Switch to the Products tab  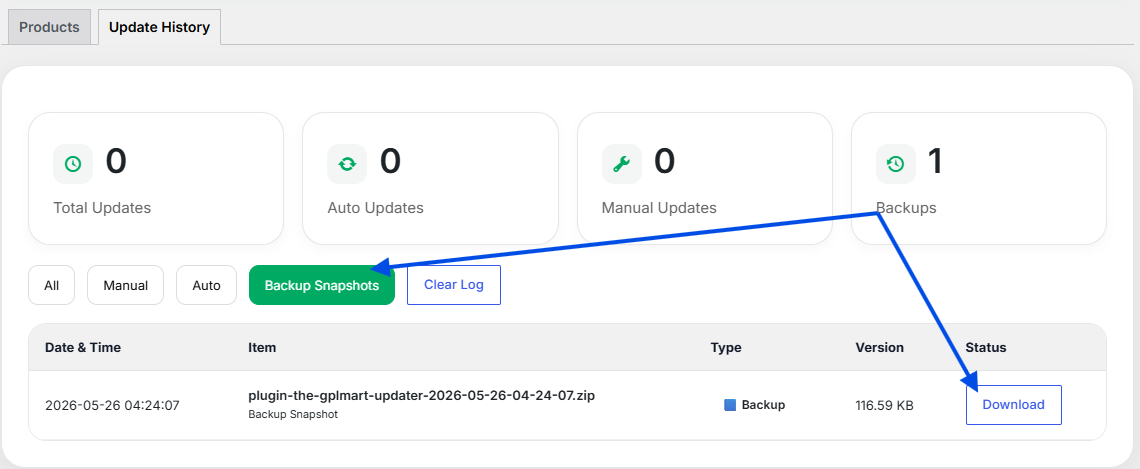(x=49, y=28)
